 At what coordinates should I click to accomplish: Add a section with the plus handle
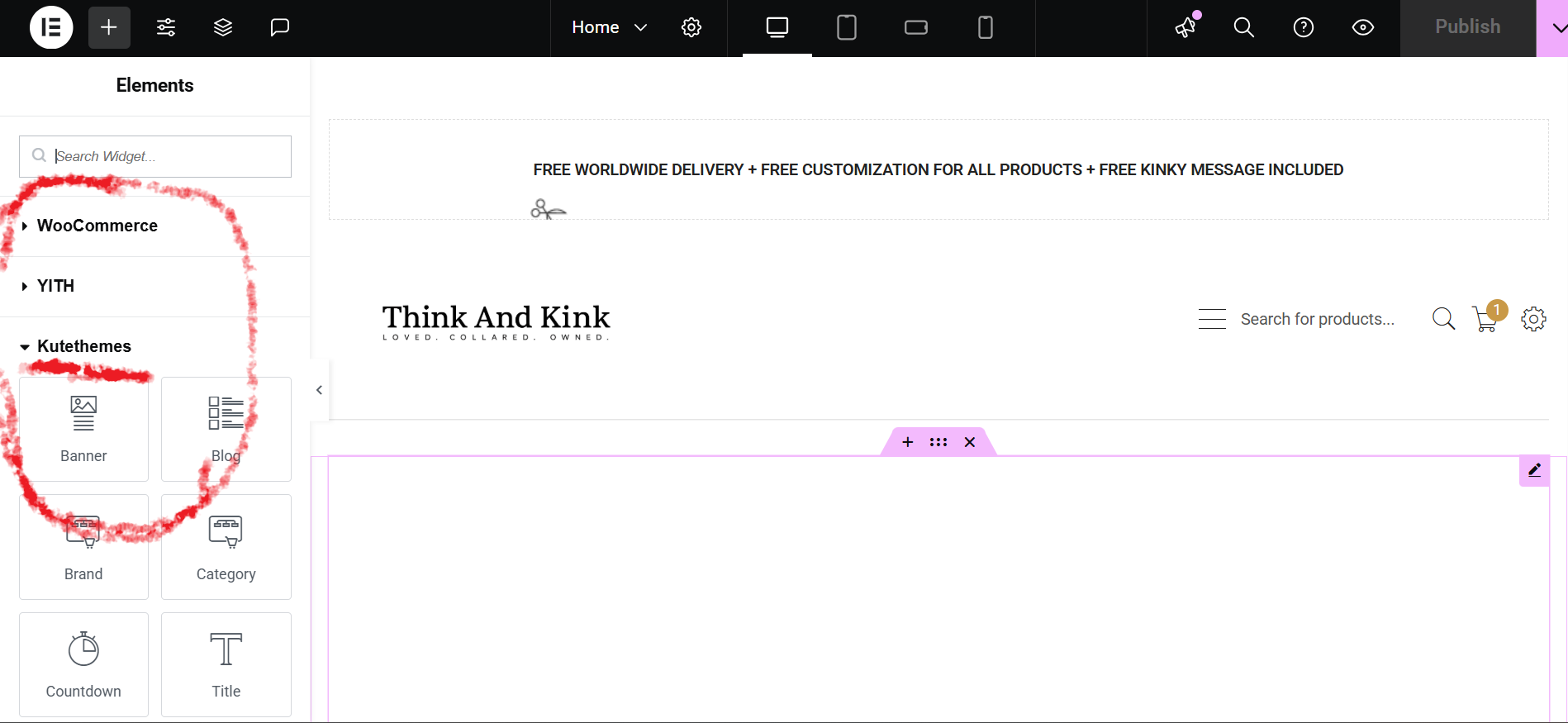click(x=907, y=442)
